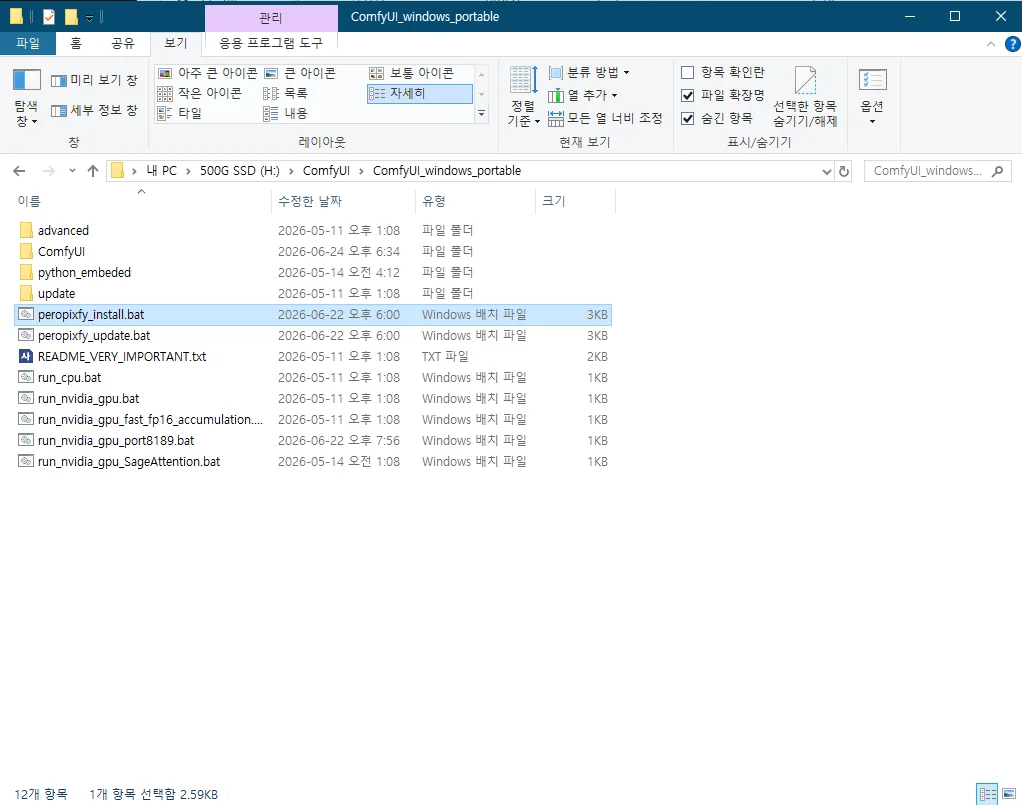Select the update folder
This screenshot has height=805, width=1022.
pyautogui.click(x=312, y=293)
